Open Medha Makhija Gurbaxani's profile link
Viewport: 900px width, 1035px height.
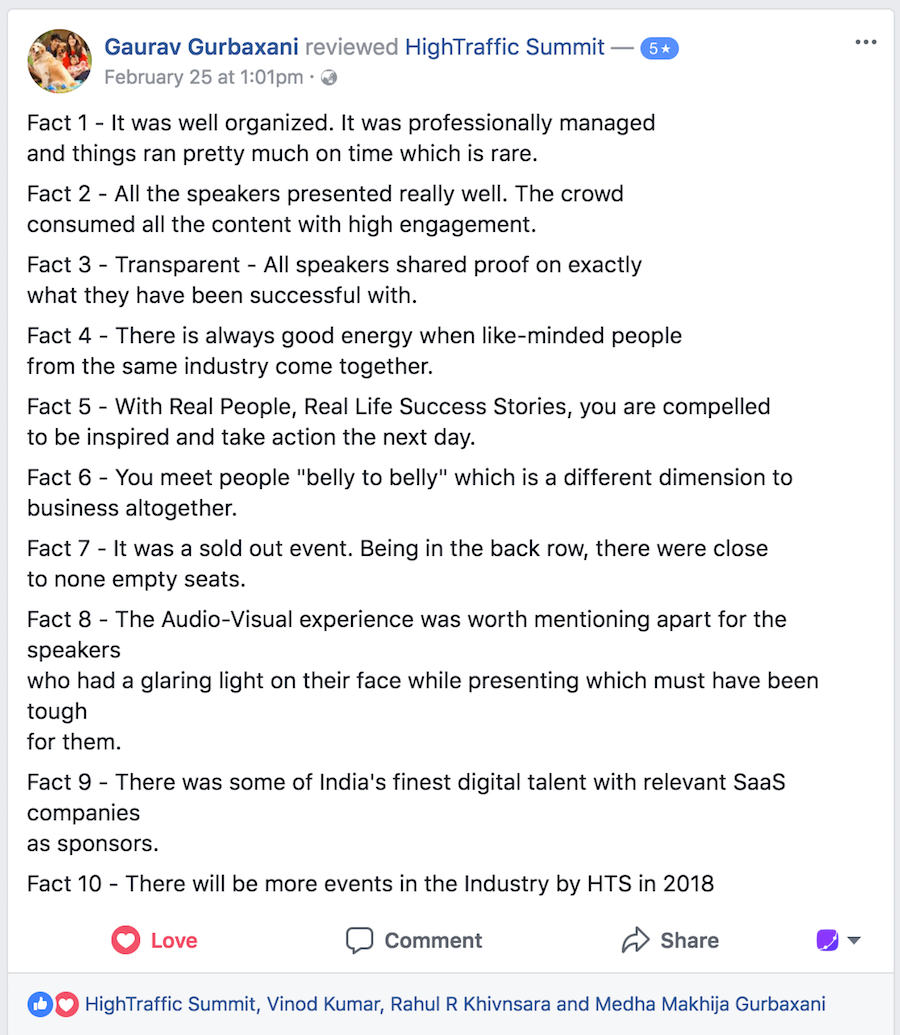710,1004
